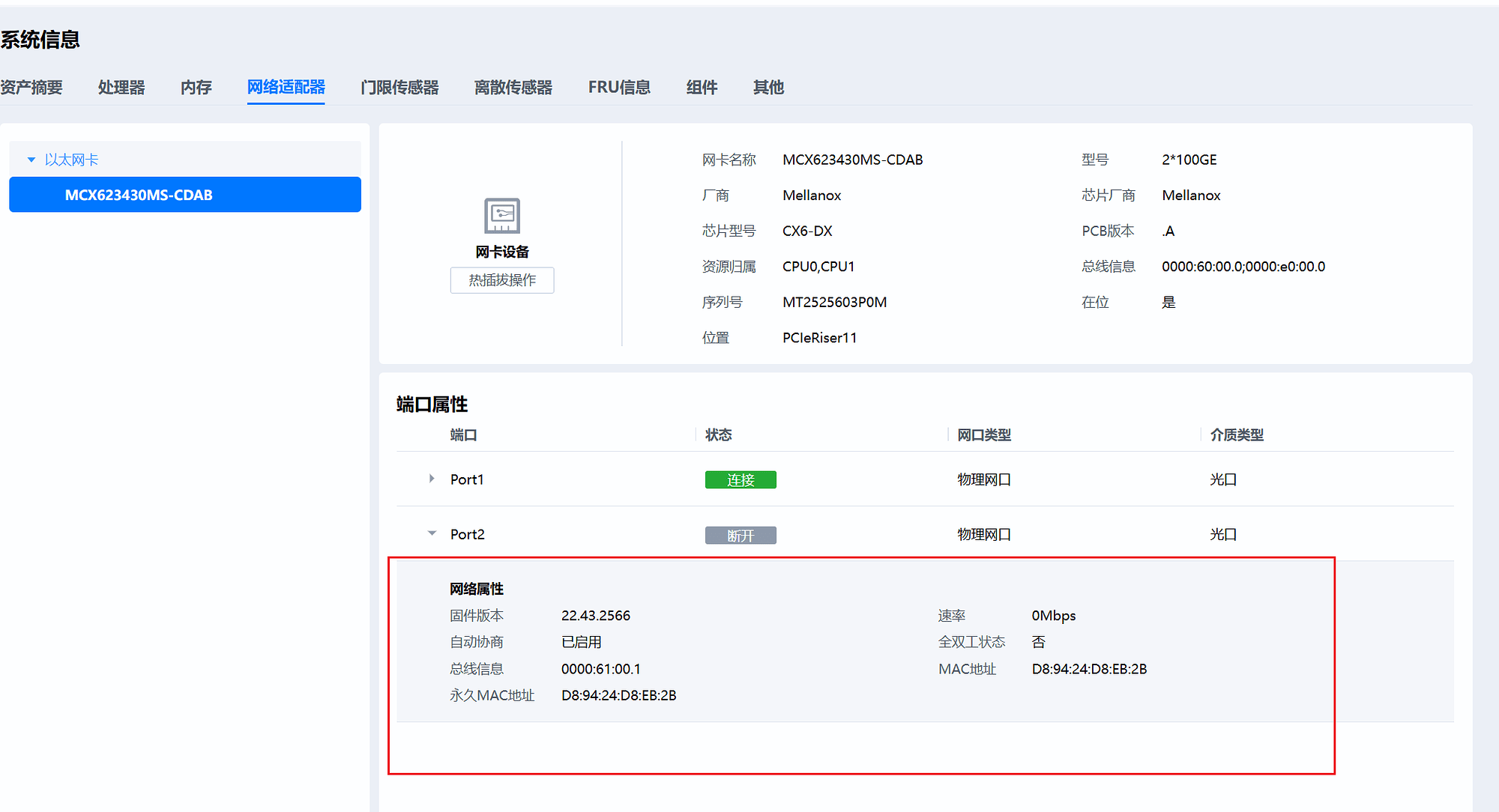Click the green 连接 status badge
Screen dimensions: 1499x812
[740, 479]
